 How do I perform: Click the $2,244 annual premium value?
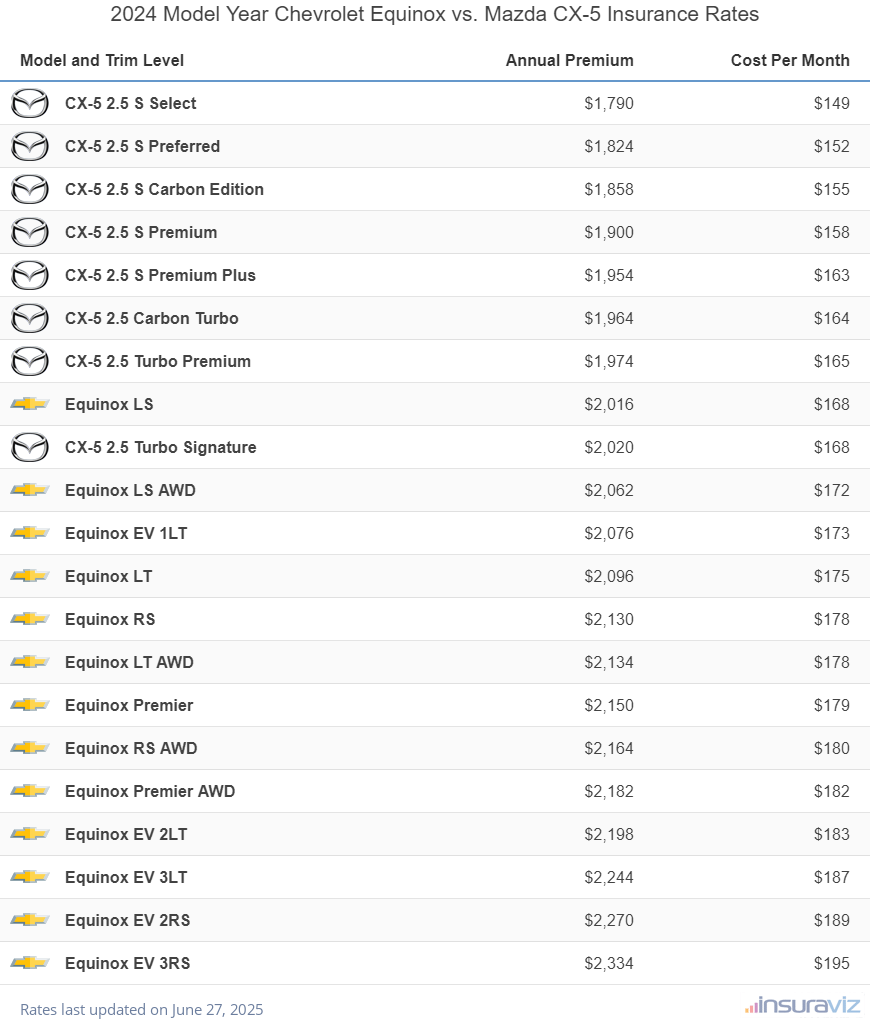click(x=609, y=877)
